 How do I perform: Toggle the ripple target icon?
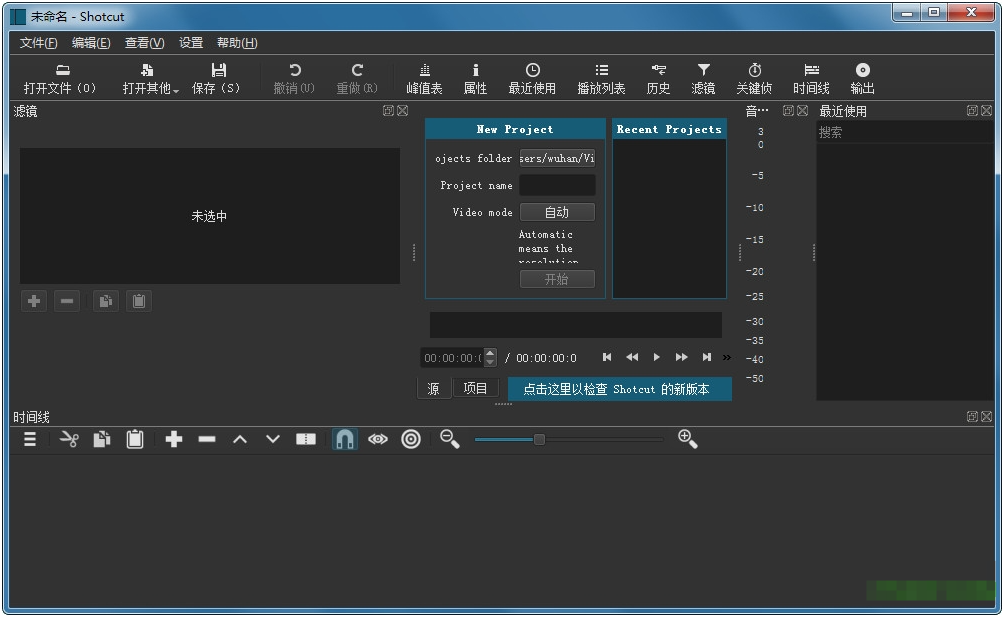point(411,440)
